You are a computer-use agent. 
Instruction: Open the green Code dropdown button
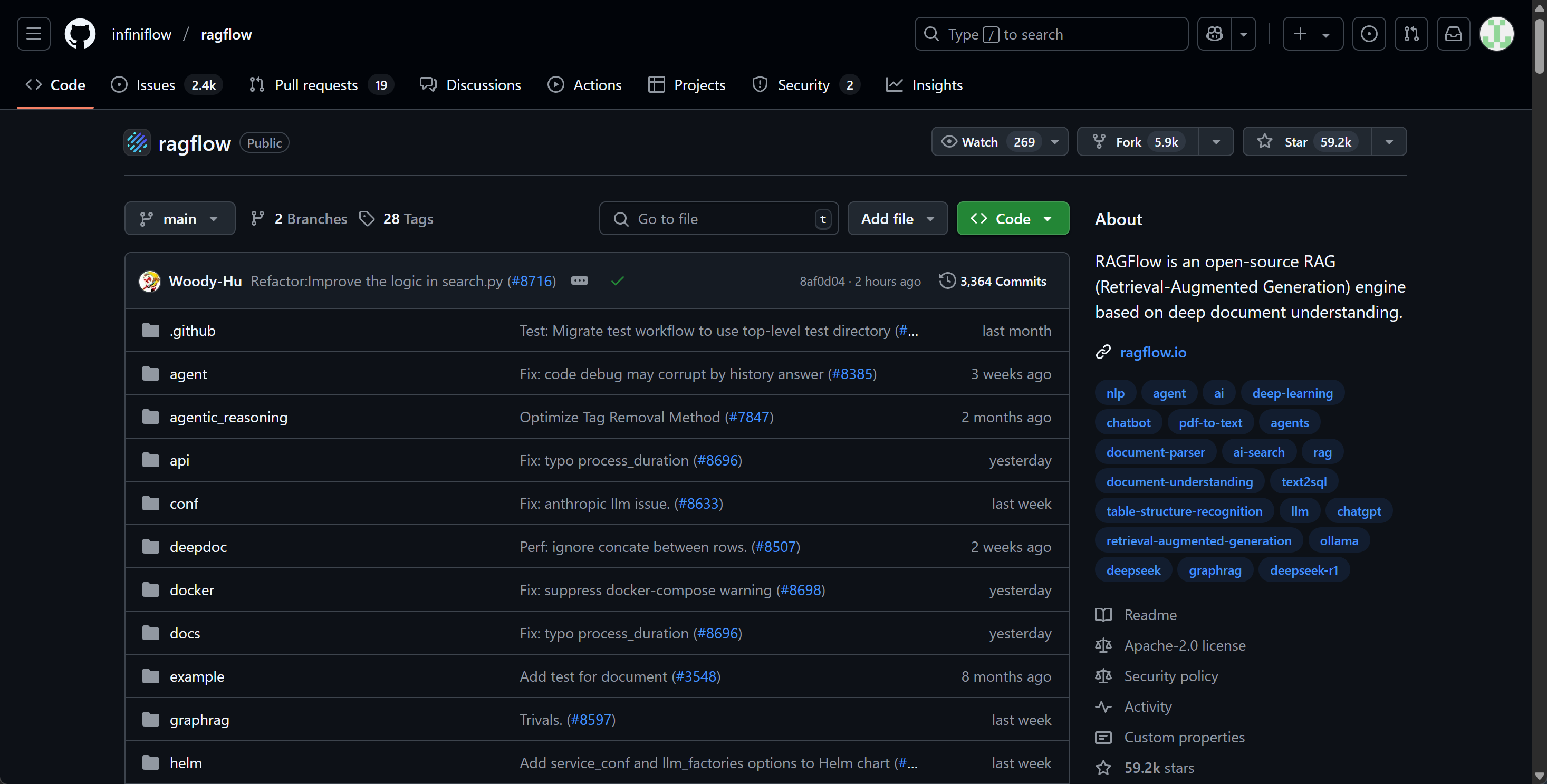pos(1013,218)
